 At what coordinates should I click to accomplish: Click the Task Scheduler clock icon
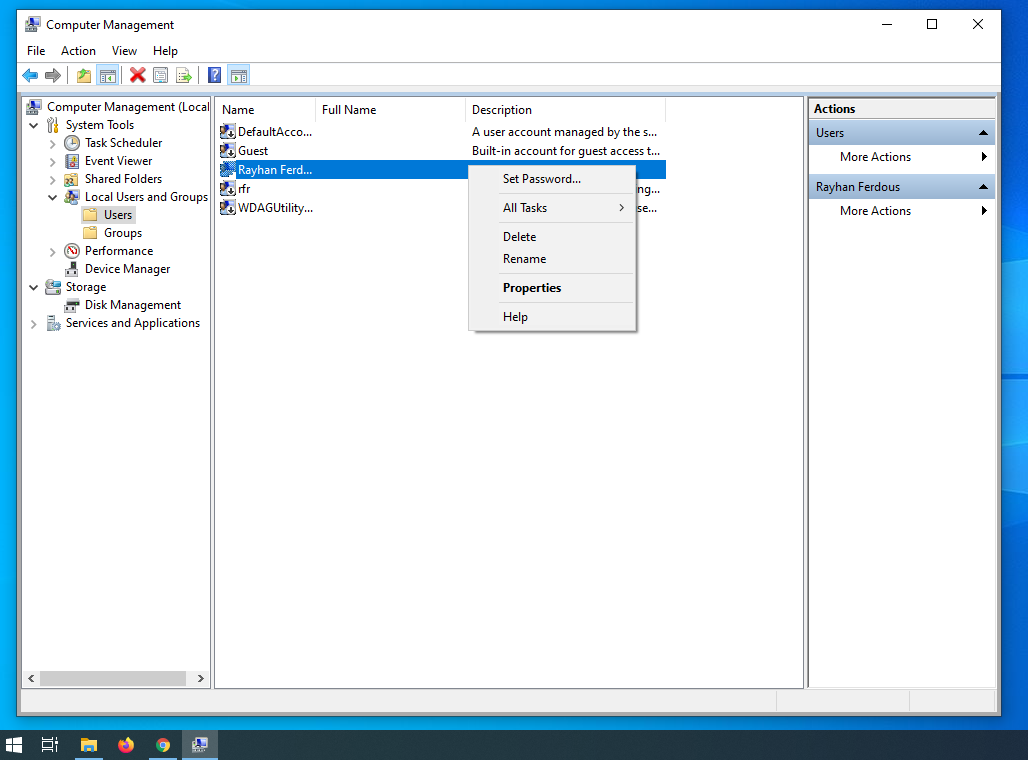[72, 143]
